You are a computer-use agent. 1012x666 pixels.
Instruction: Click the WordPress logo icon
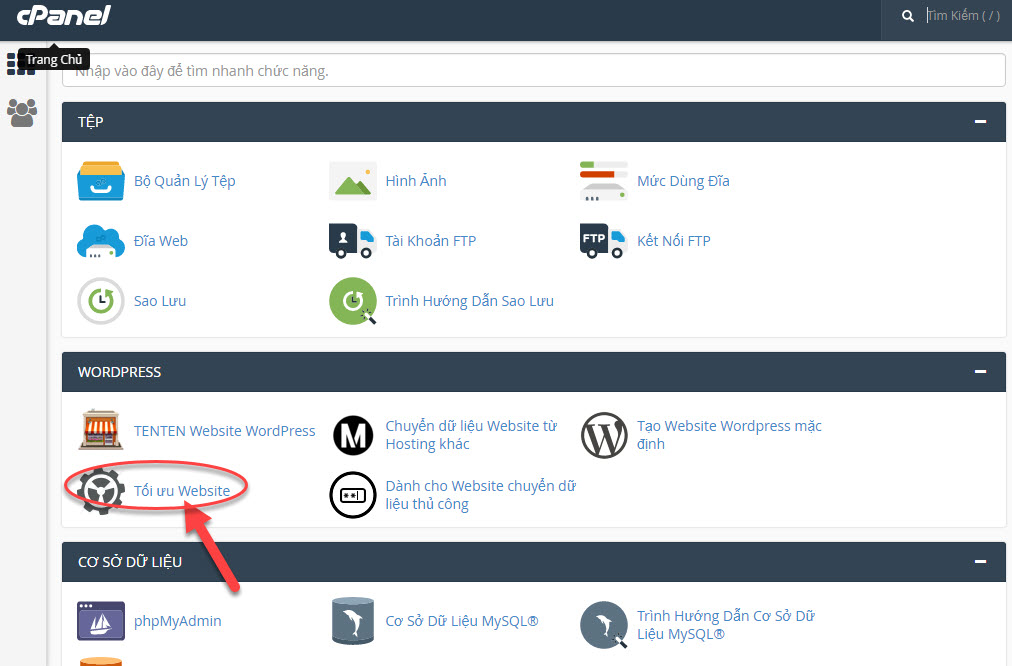pos(604,436)
